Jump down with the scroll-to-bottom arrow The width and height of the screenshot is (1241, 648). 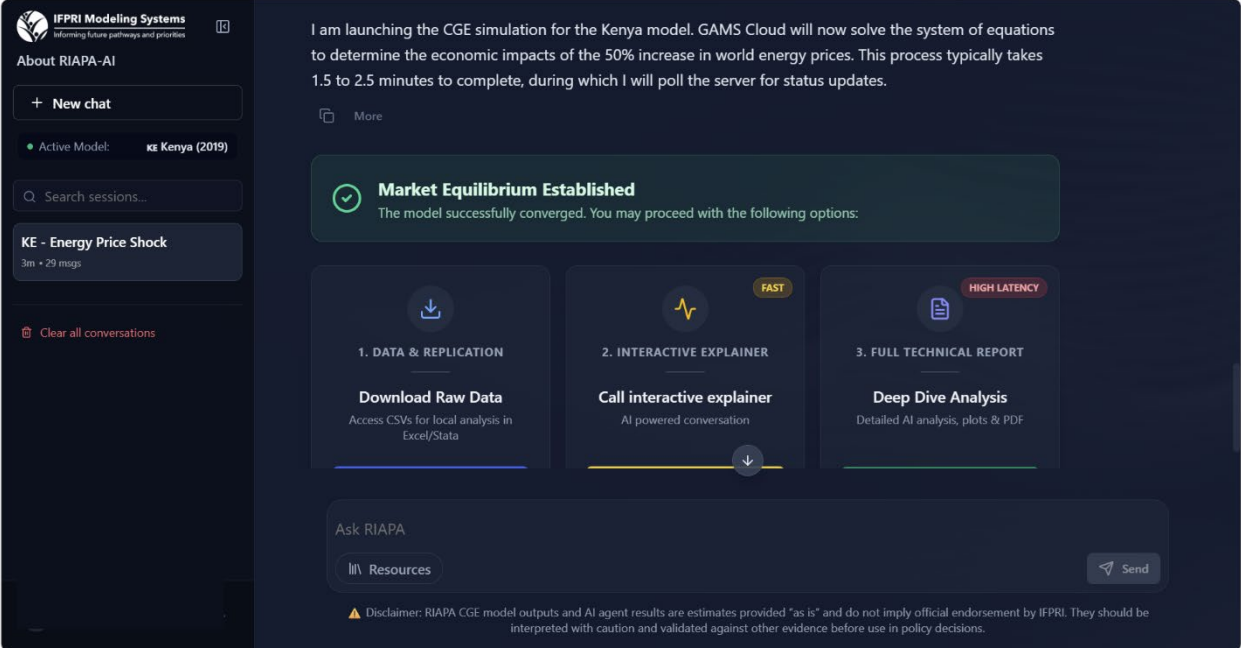[747, 461]
